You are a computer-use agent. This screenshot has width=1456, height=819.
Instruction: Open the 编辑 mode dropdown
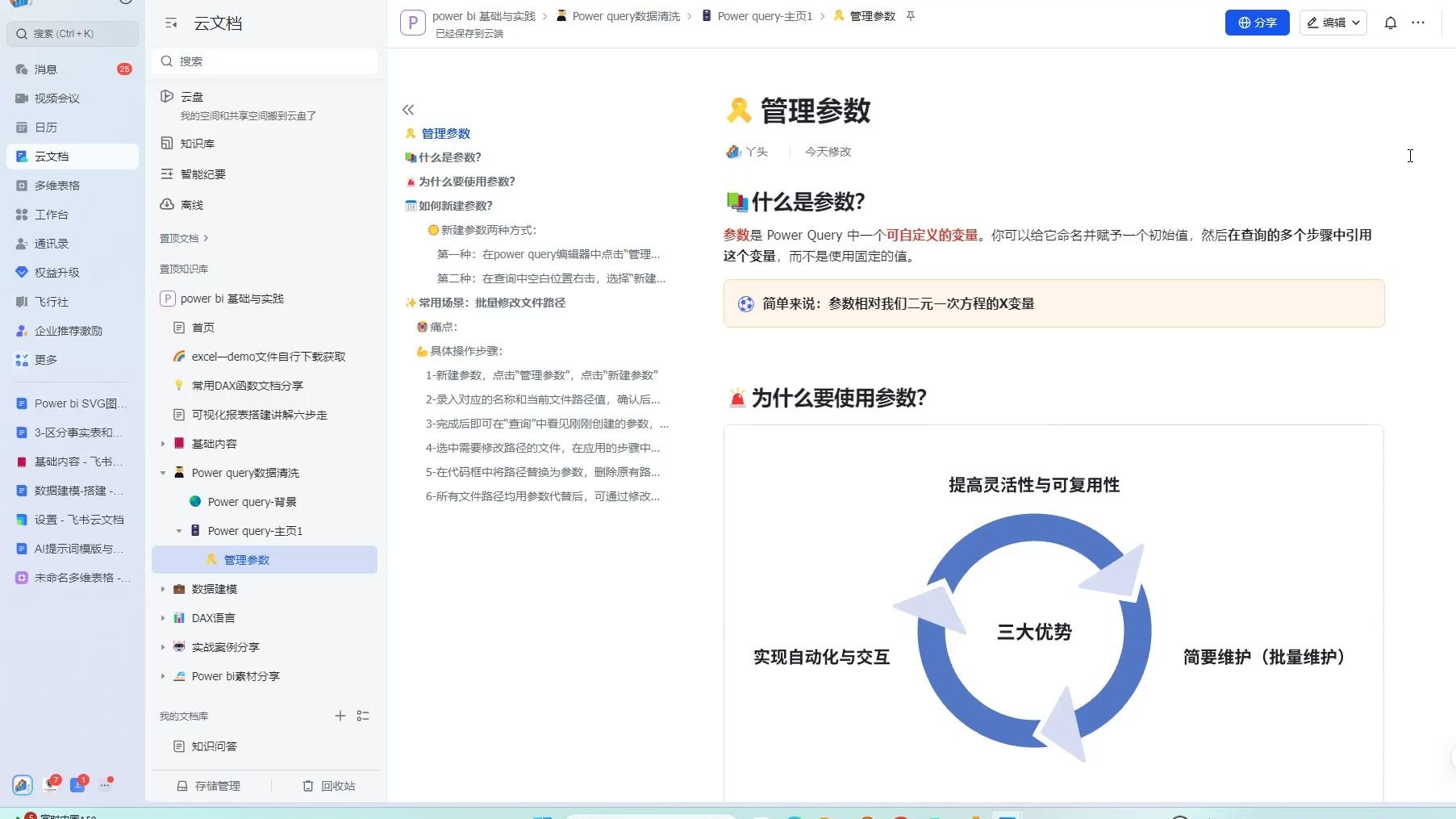pos(1333,23)
